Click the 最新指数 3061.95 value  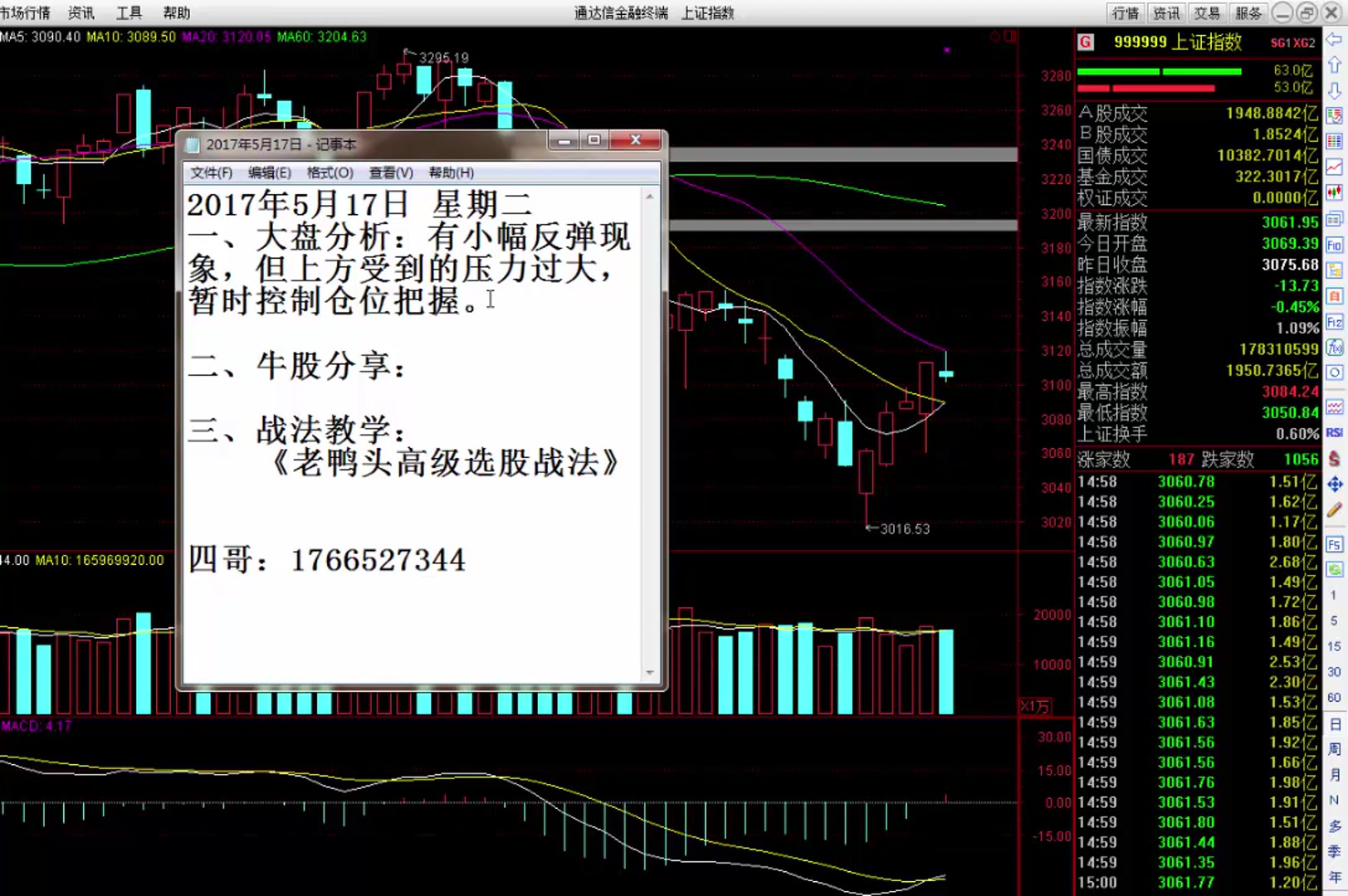[1290, 222]
